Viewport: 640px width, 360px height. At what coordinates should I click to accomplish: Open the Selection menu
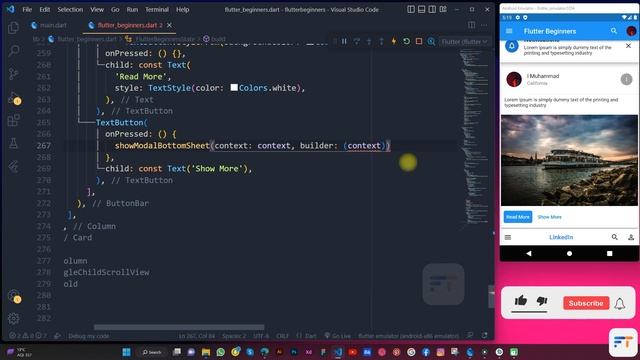tap(70, 9)
